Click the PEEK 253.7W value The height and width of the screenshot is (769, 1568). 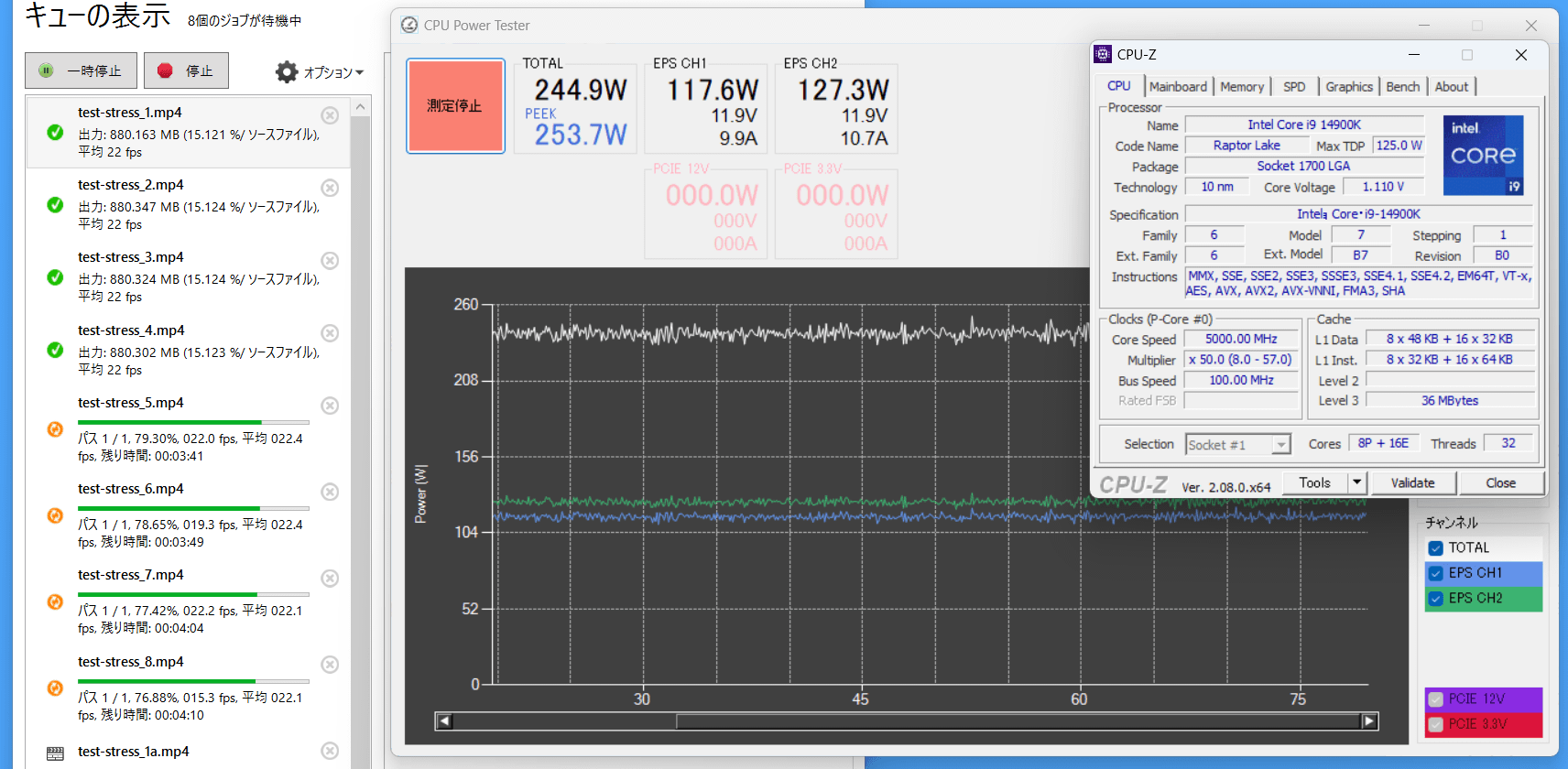(581, 135)
